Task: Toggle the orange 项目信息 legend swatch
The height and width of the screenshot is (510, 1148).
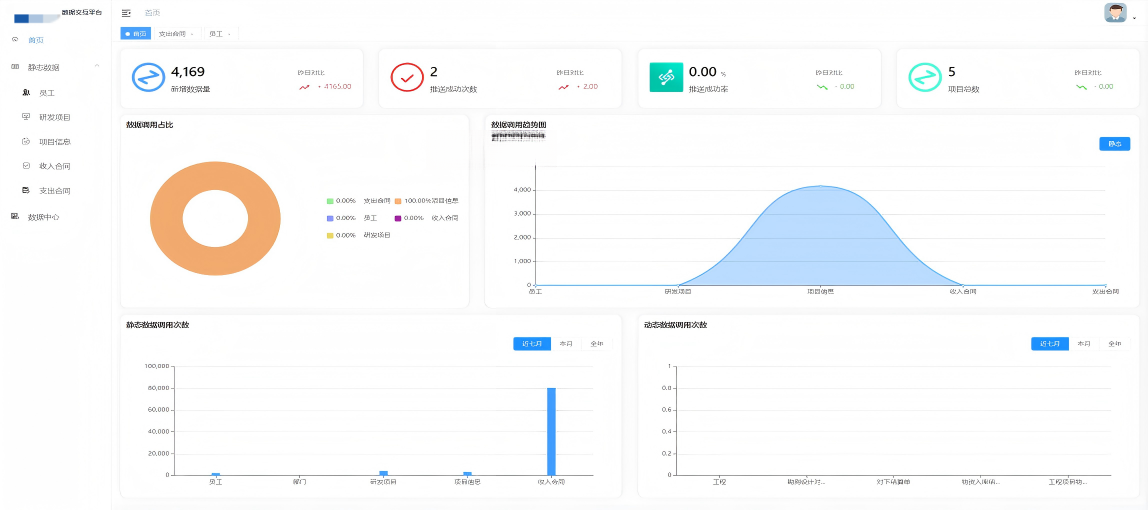Action: tap(398, 201)
